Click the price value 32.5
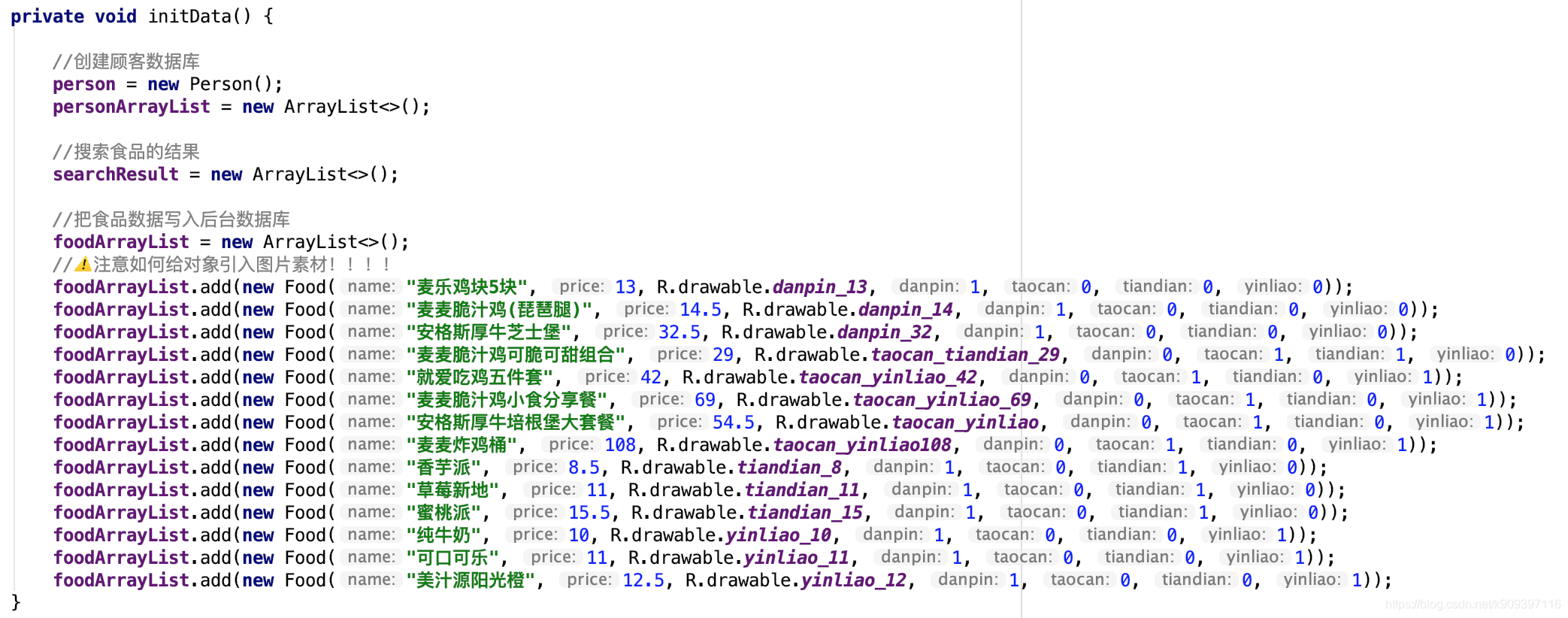Image resolution: width=1568 pixels, height=618 pixels. 680,332
